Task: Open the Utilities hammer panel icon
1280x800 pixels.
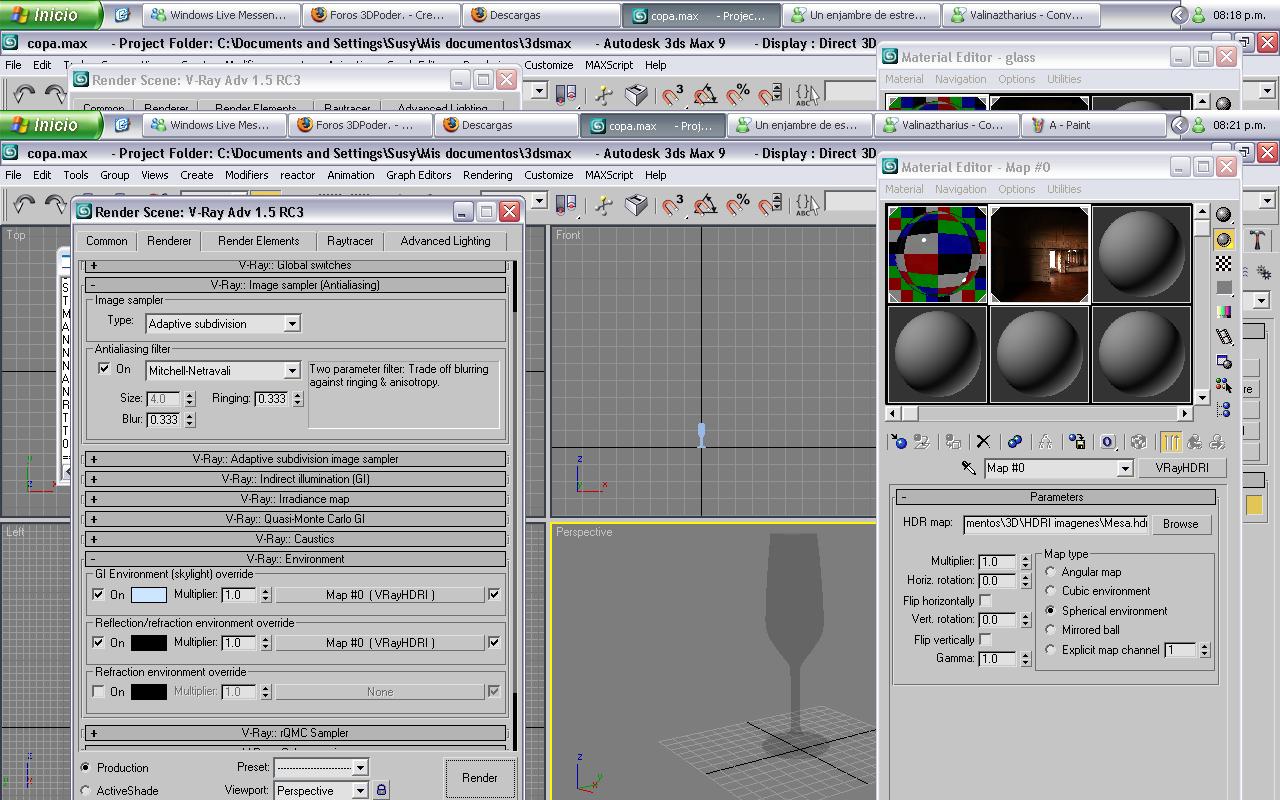Action: point(1258,239)
